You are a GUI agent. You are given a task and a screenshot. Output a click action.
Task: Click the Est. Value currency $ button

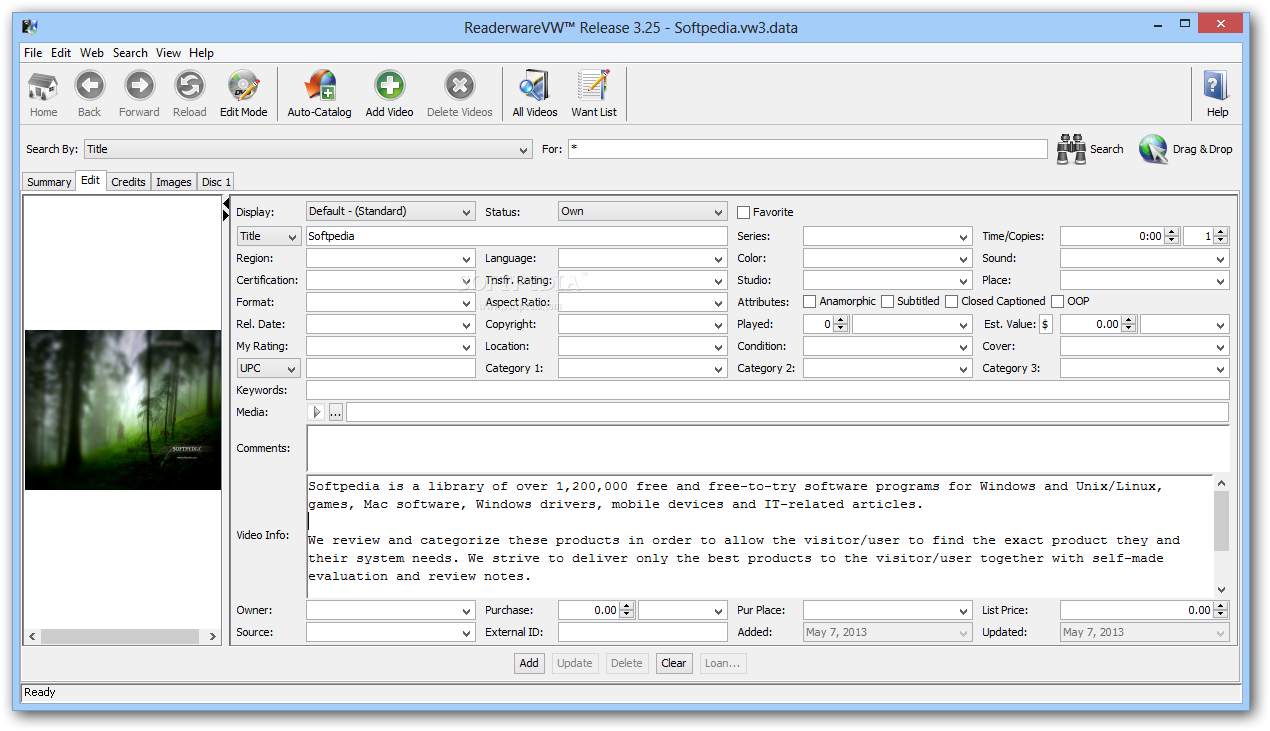coord(1045,324)
